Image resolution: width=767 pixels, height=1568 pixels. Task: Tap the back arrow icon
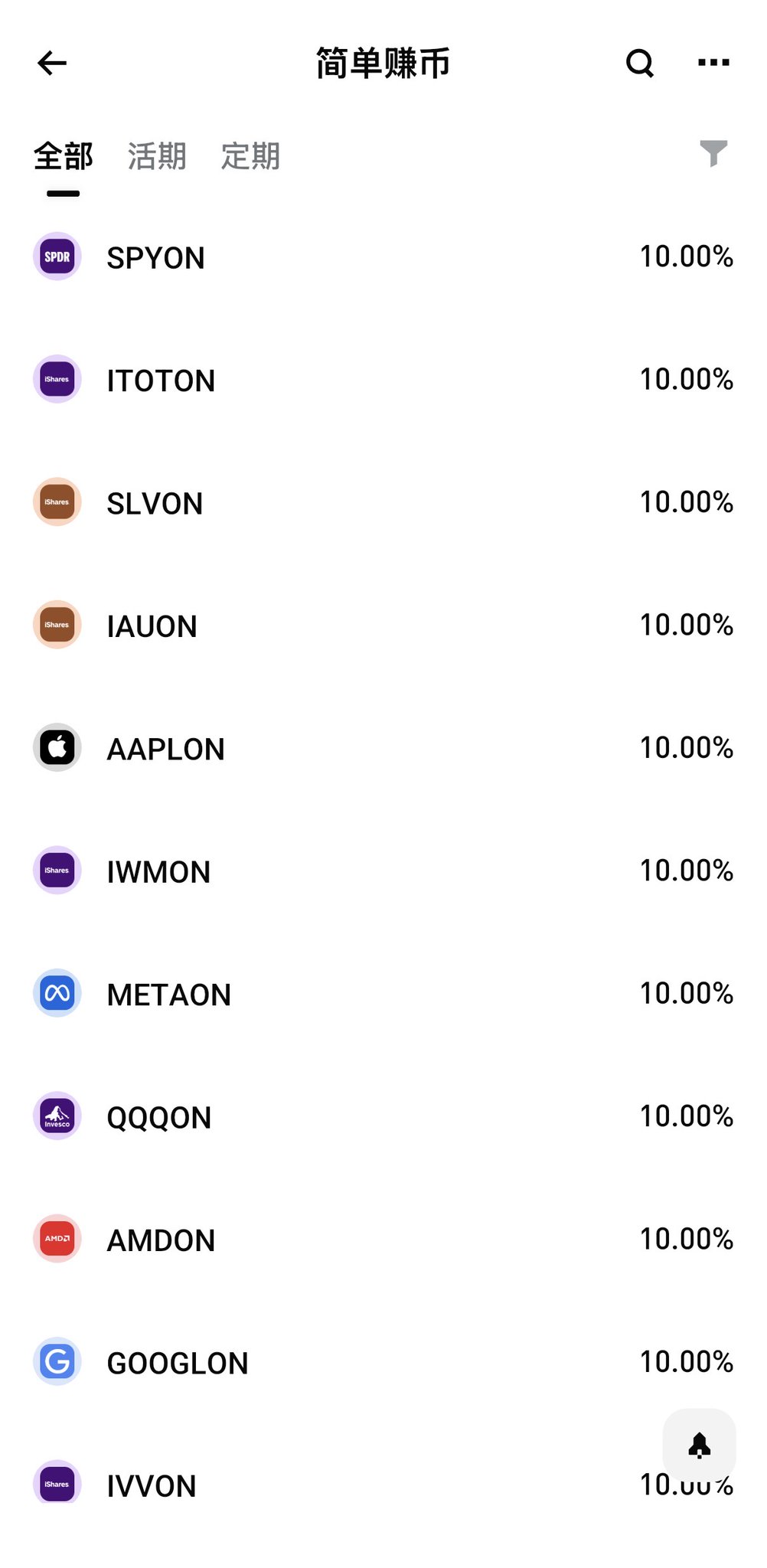[x=52, y=63]
